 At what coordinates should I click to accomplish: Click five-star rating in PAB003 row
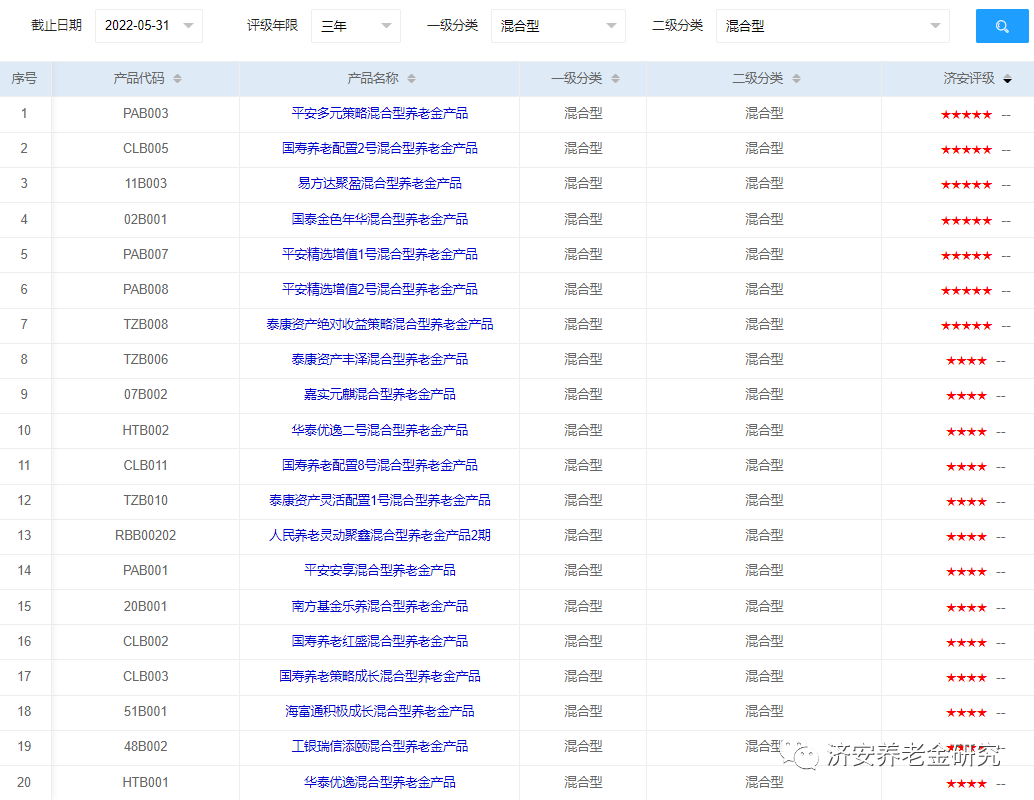coord(966,115)
